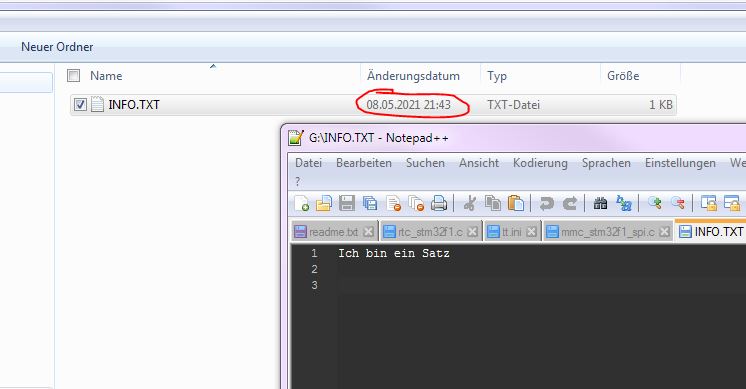
Task: Open the Einstellungen menu
Action: (x=680, y=163)
